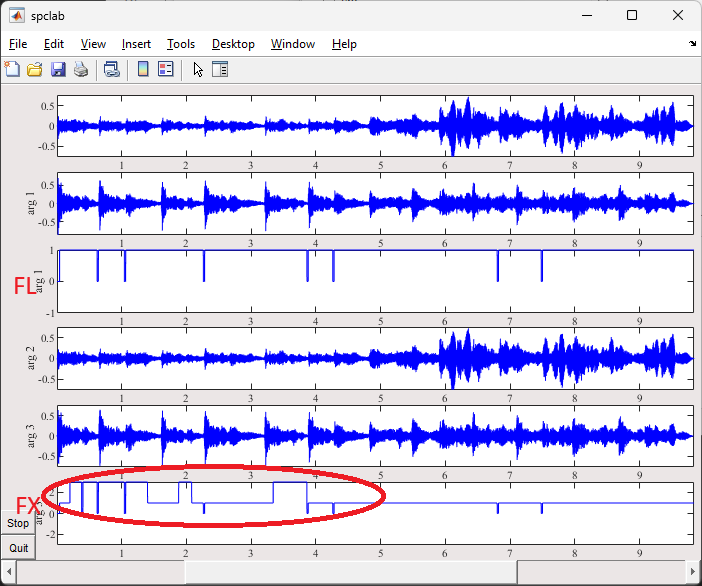Click the dock figure arrow in menu bar
This screenshot has width=702, height=586.
click(692, 44)
